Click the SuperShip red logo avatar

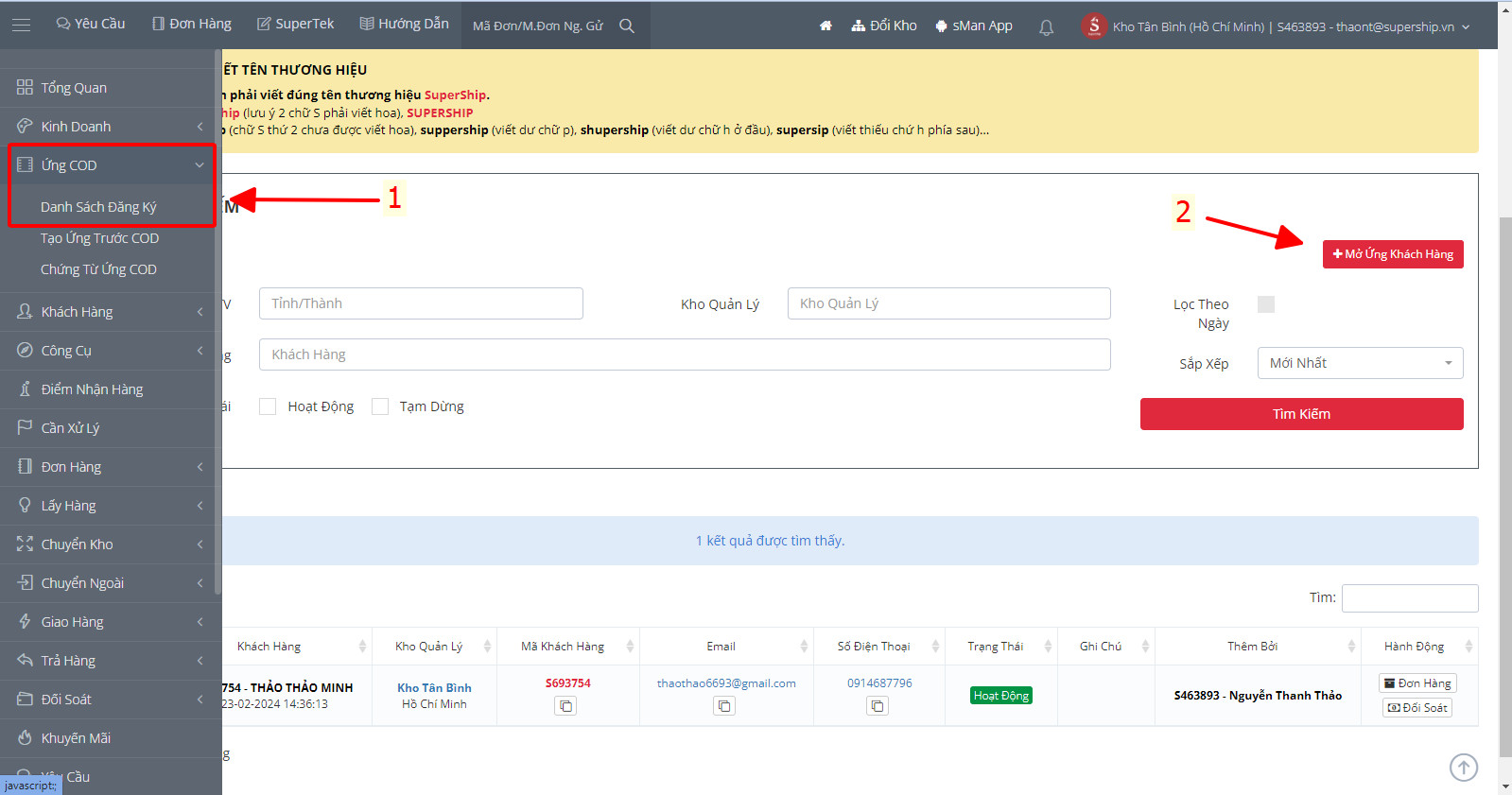point(1094,26)
